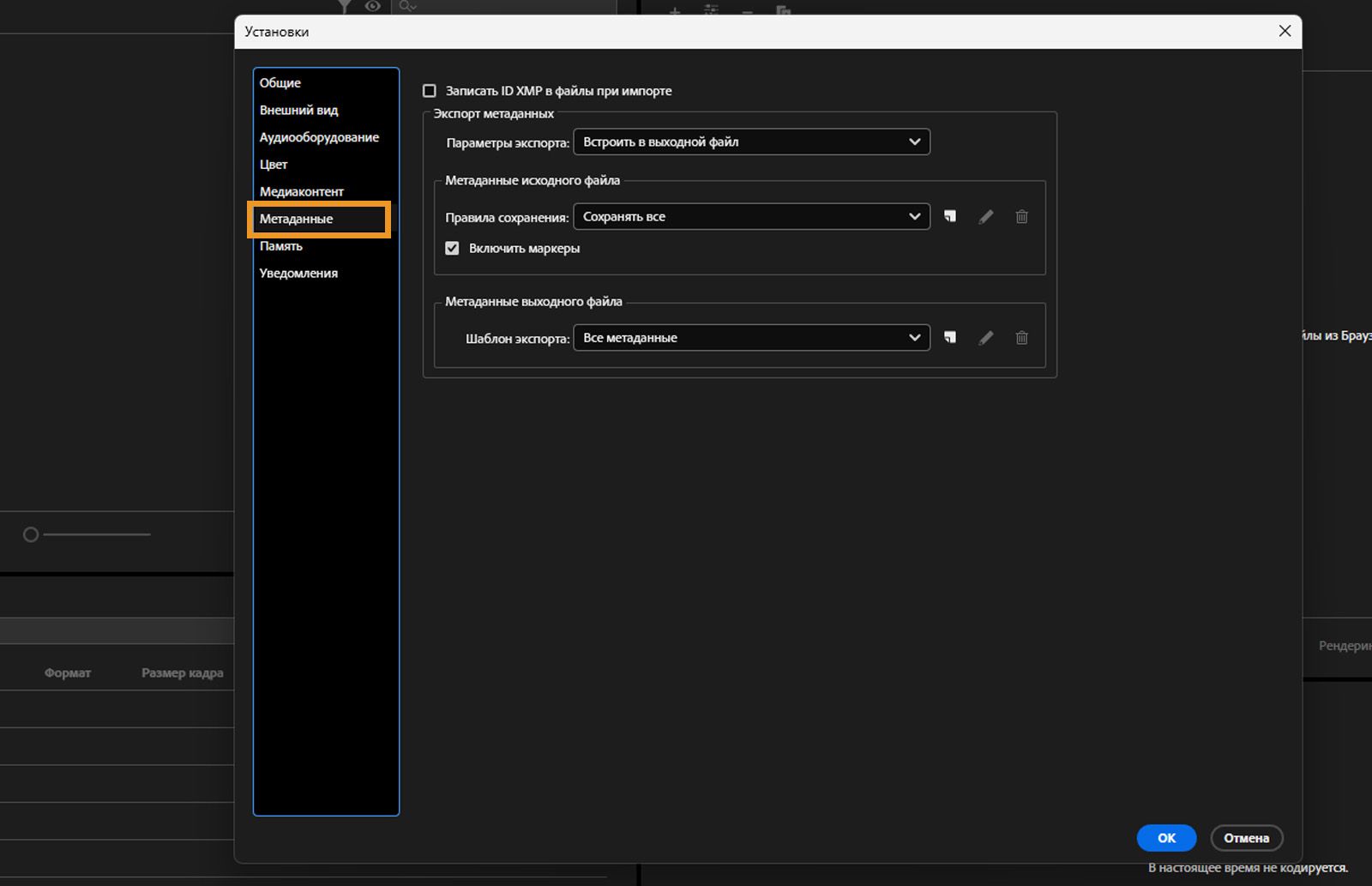
Task: Click the status text В настоящее время не кодируется
Action: [1248, 868]
